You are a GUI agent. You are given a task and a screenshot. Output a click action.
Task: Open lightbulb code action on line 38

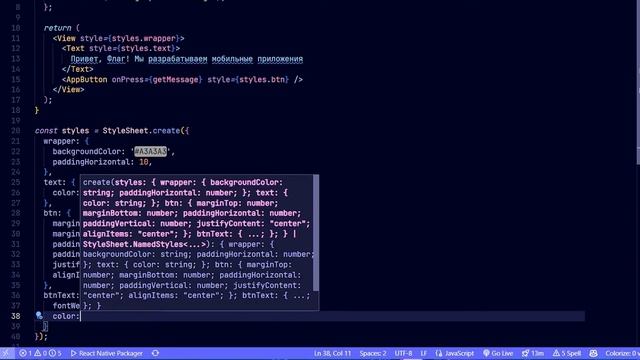[39, 316]
